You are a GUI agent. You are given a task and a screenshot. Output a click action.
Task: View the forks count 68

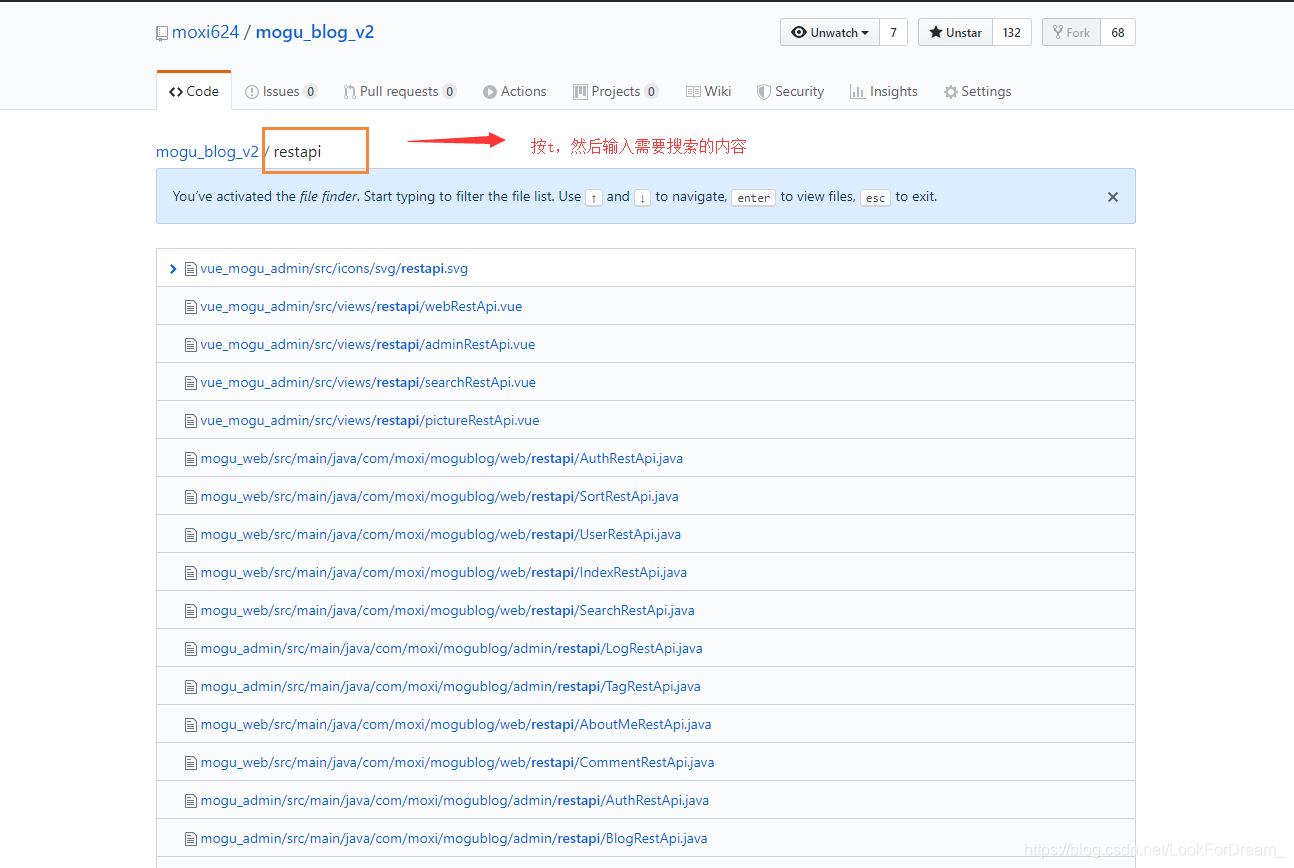[1118, 32]
